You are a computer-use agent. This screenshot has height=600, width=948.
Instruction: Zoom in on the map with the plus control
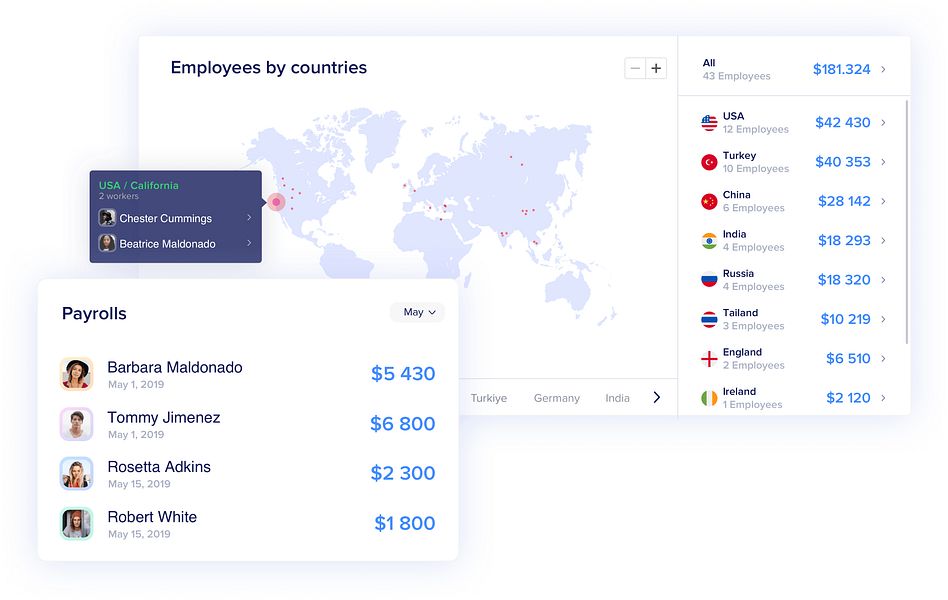tap(656, 67)
